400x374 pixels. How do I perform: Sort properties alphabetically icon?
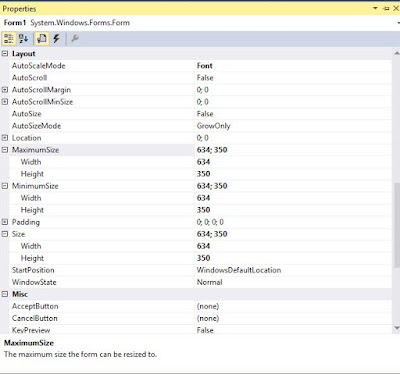pos(23,39)
